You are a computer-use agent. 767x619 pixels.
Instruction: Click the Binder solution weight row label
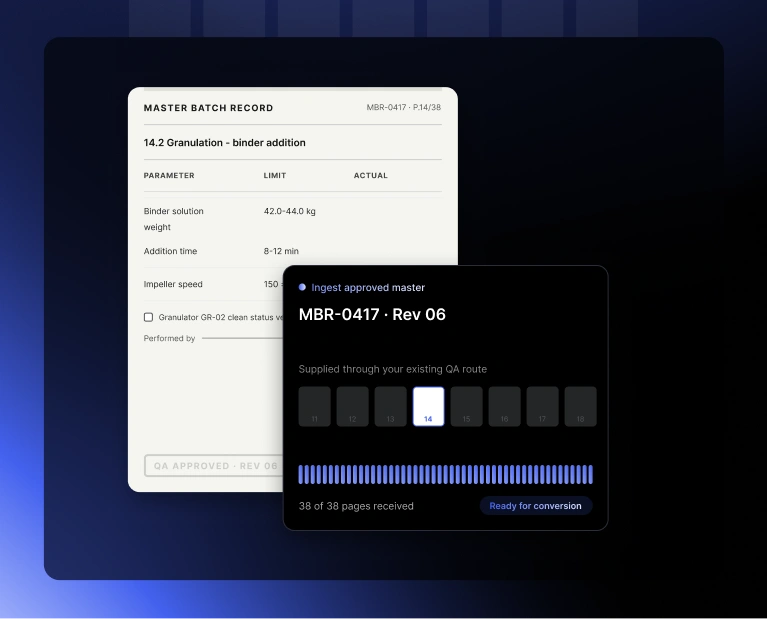pyautogui.click(x=173, y=219)
